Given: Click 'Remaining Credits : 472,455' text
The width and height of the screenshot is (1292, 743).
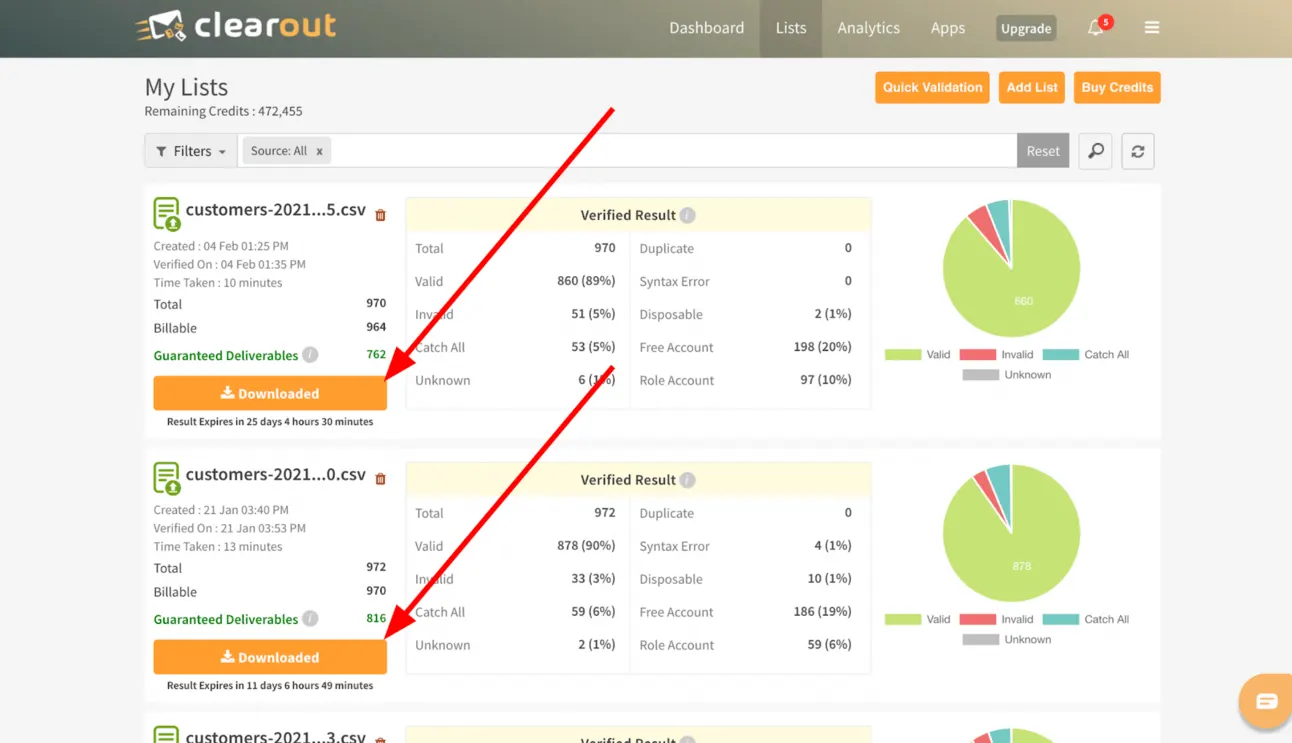Looking at the screenshot, I should [x=223, y=111].
